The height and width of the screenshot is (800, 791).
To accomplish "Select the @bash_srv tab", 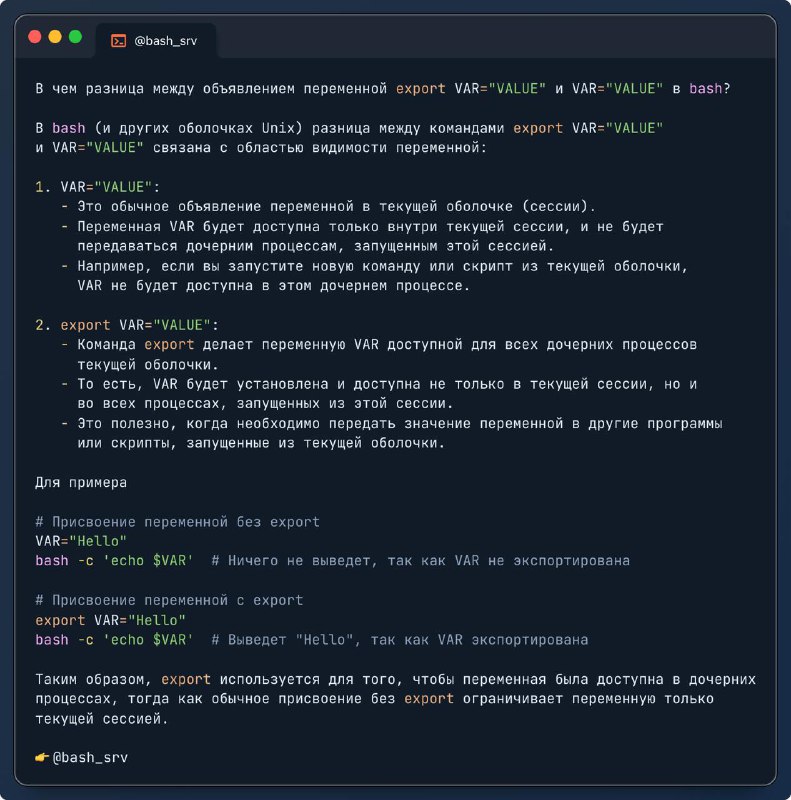I will coord(156,41).
